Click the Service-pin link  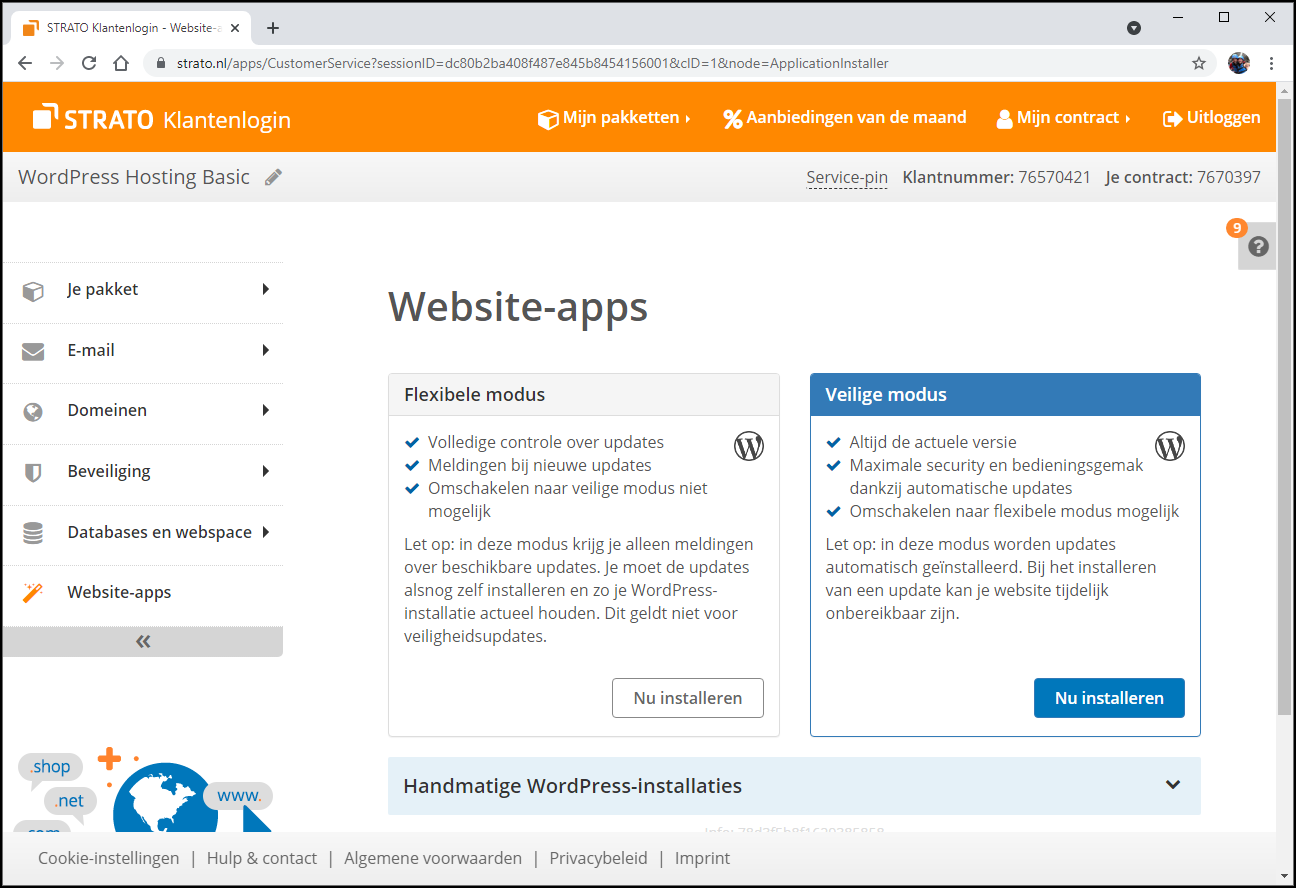tap(847, 178)
